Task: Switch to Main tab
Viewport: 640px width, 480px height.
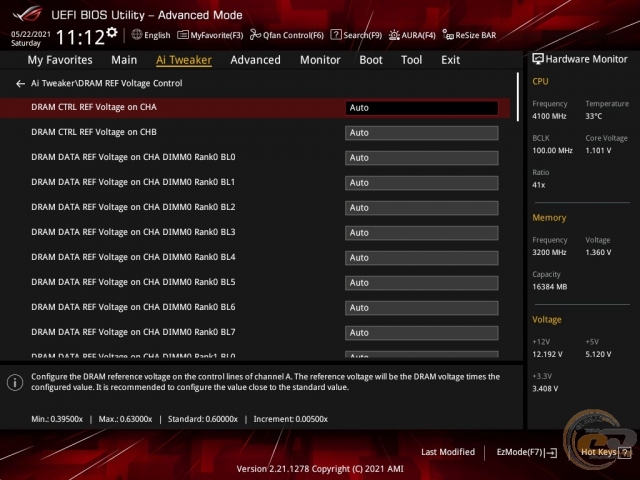Action: pyautogui.click(x=124, y=60)
